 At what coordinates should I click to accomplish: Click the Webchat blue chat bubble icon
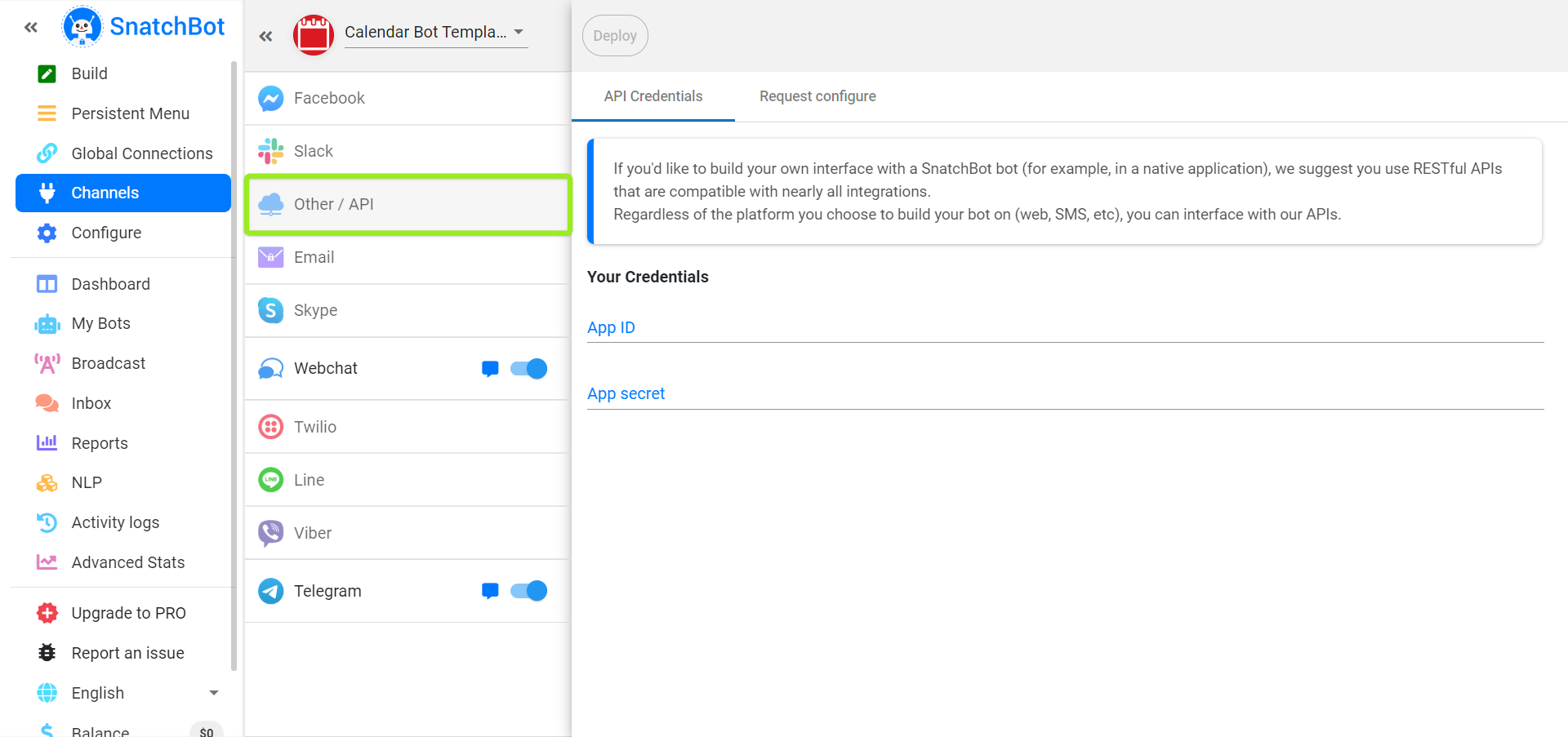click(x=490, y=369)
